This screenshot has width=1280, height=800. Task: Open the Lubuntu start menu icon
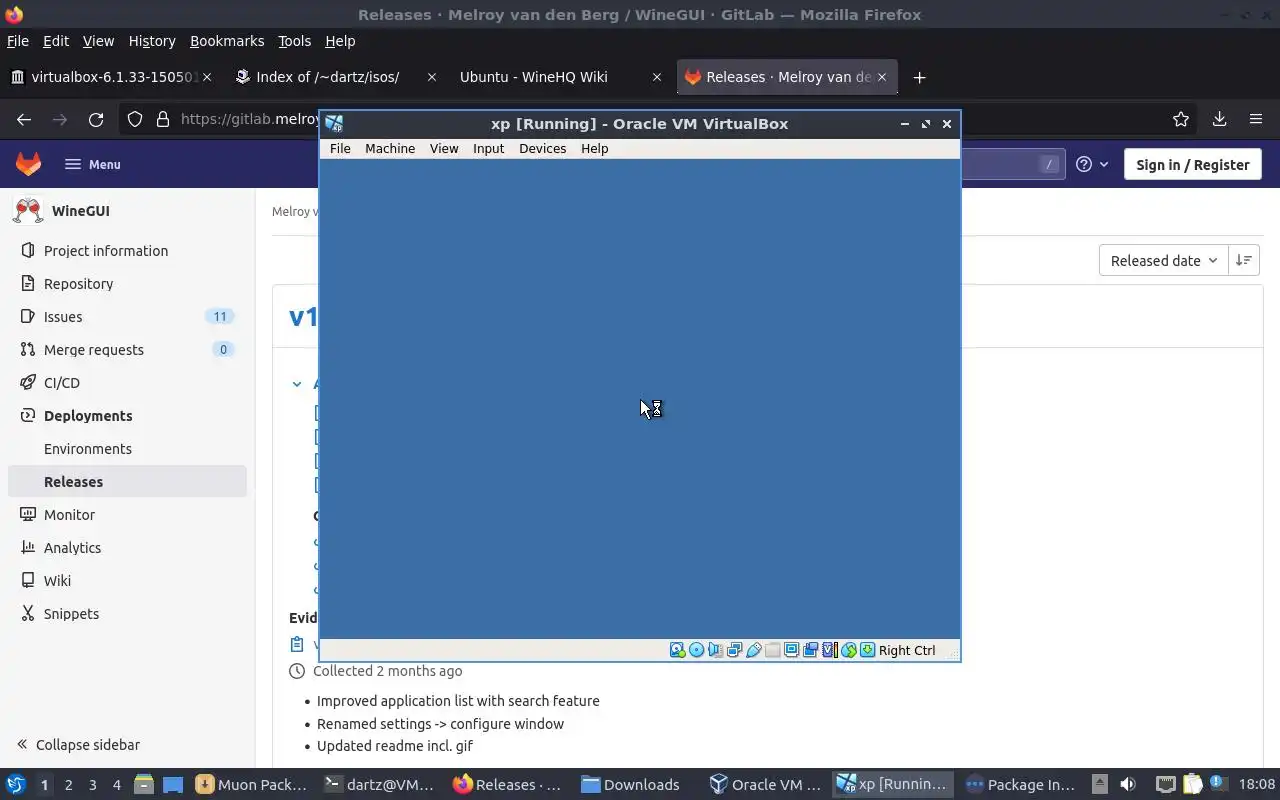[15, 785]
